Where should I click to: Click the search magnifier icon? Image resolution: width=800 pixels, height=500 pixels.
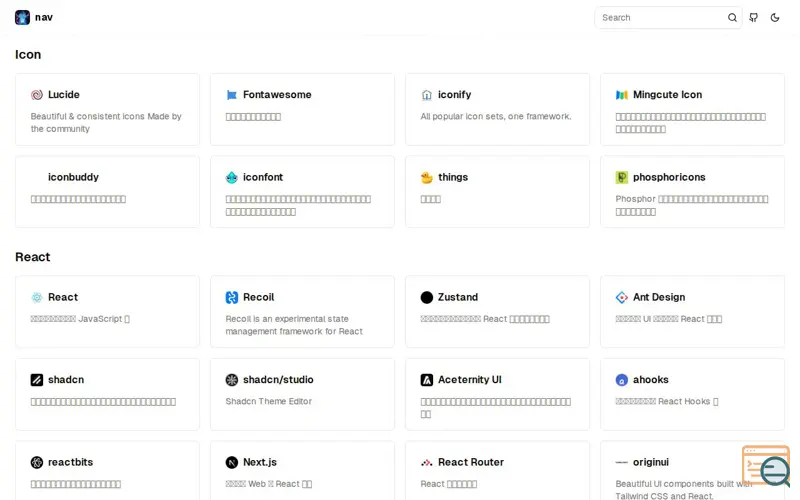[x=732, y=18]
